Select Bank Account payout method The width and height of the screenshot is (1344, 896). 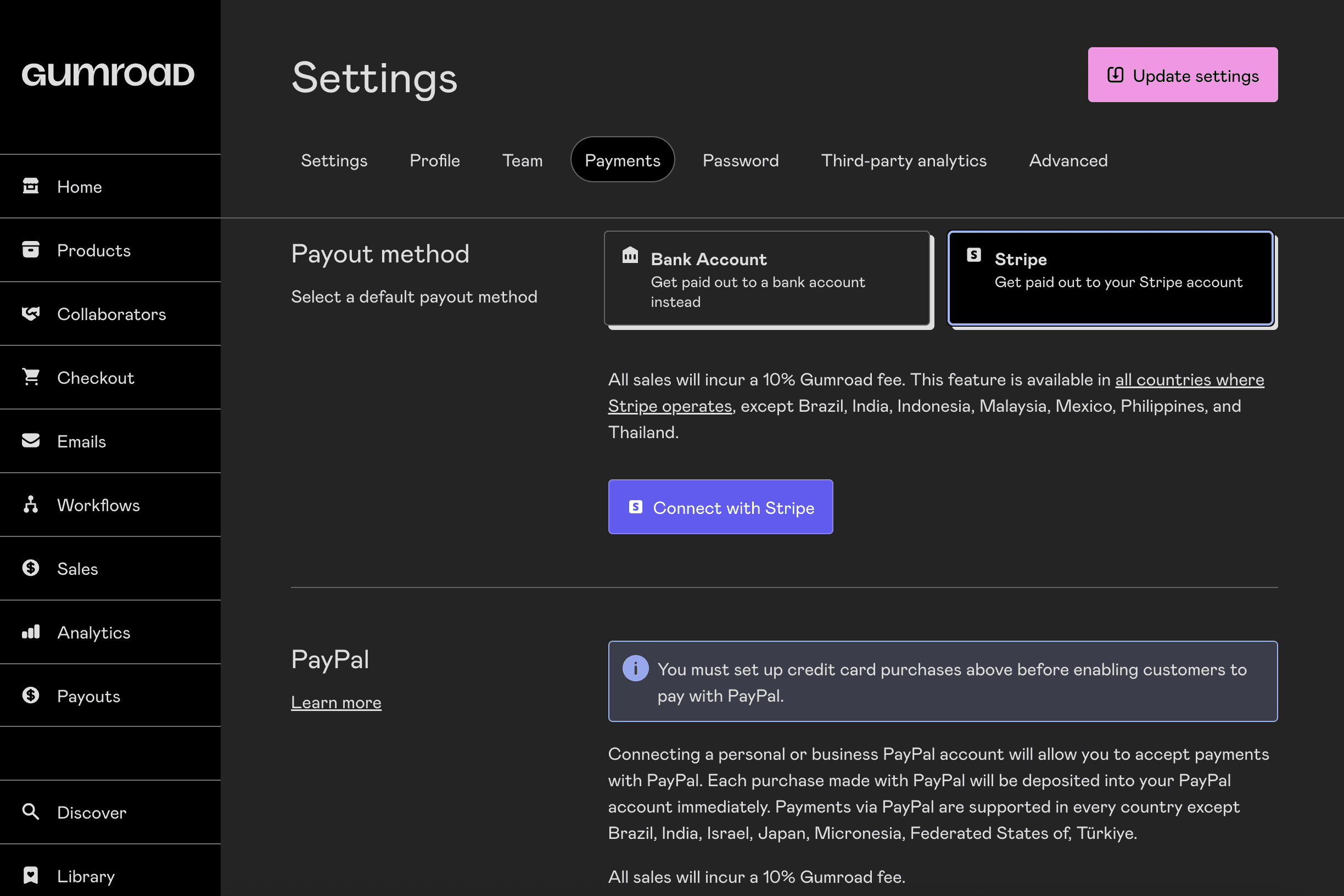pos(767,279)
